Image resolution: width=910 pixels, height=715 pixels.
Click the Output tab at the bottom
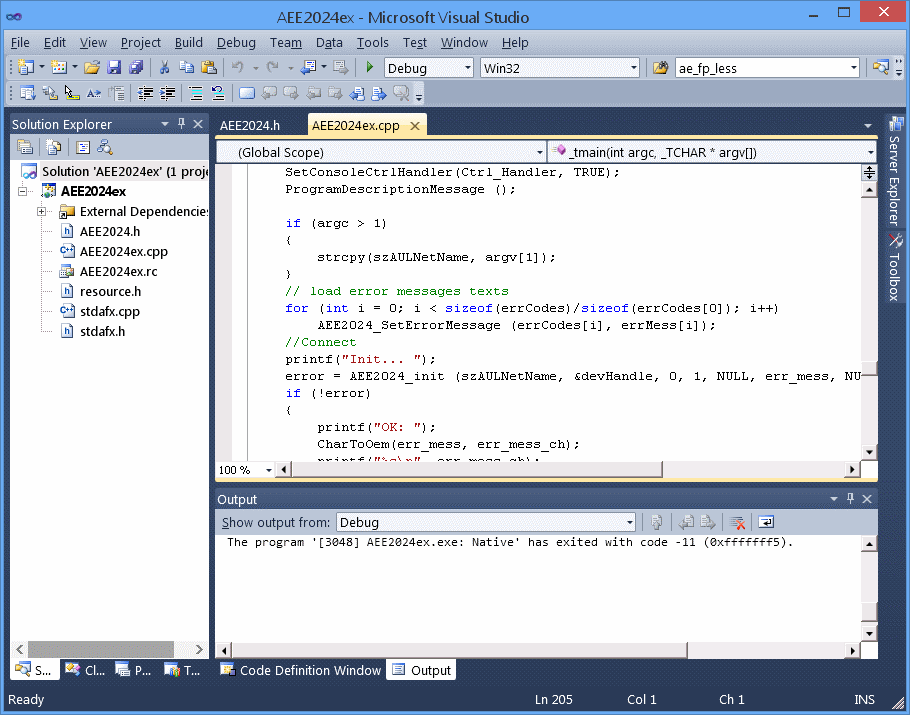pyautogui.click(x=422, y=670)
